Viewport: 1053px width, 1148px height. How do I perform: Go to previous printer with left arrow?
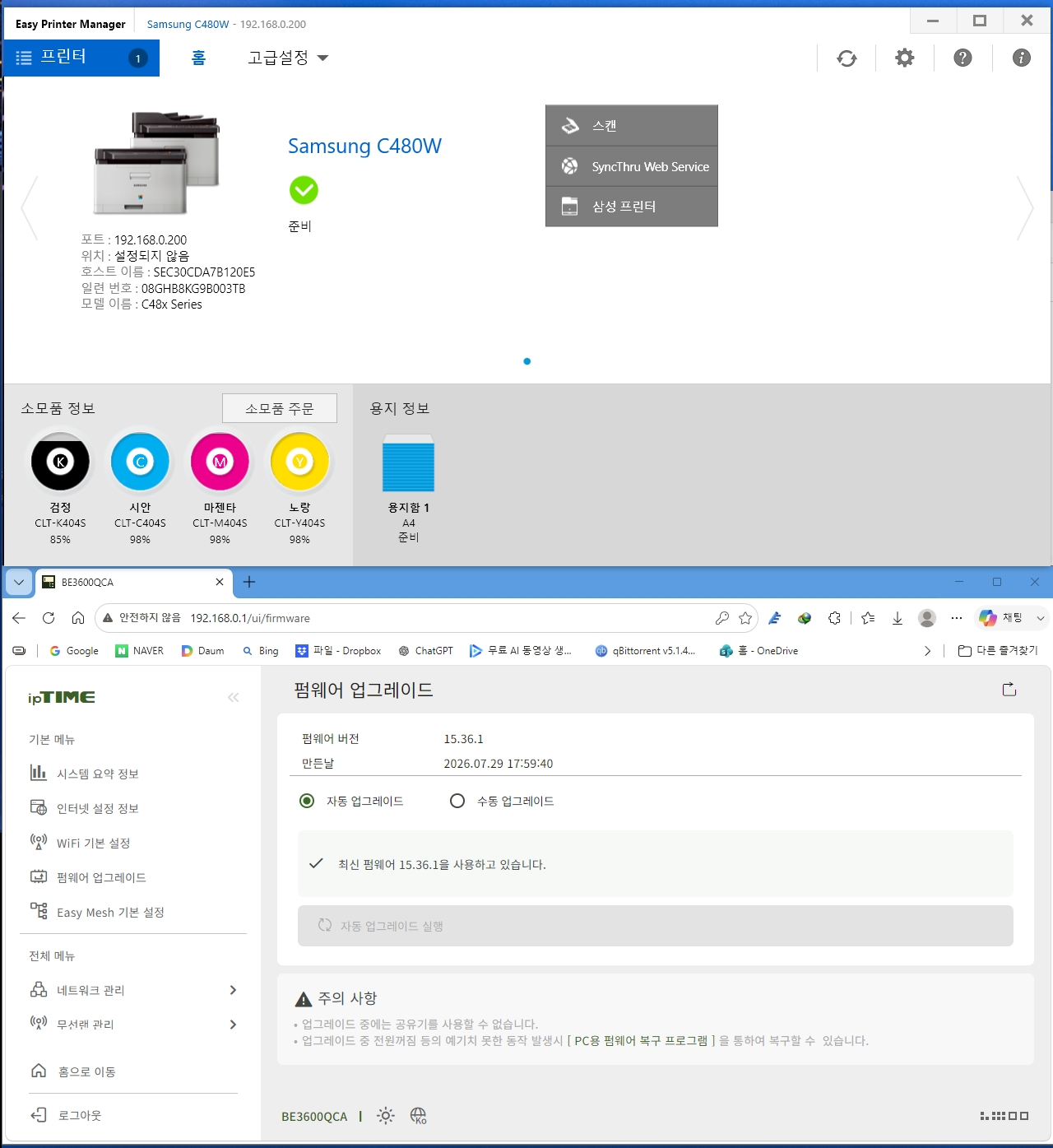click(x=30, y=208)
